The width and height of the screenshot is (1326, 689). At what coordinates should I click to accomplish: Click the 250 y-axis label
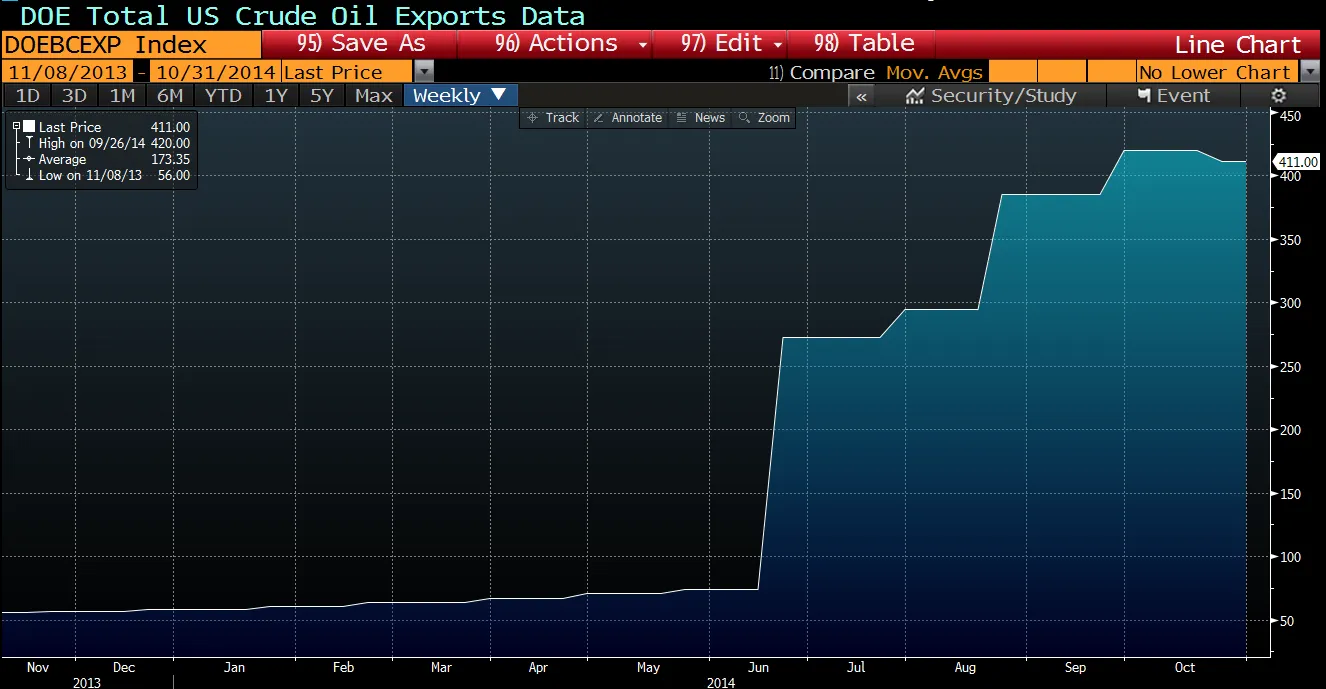coord(1290,367)
